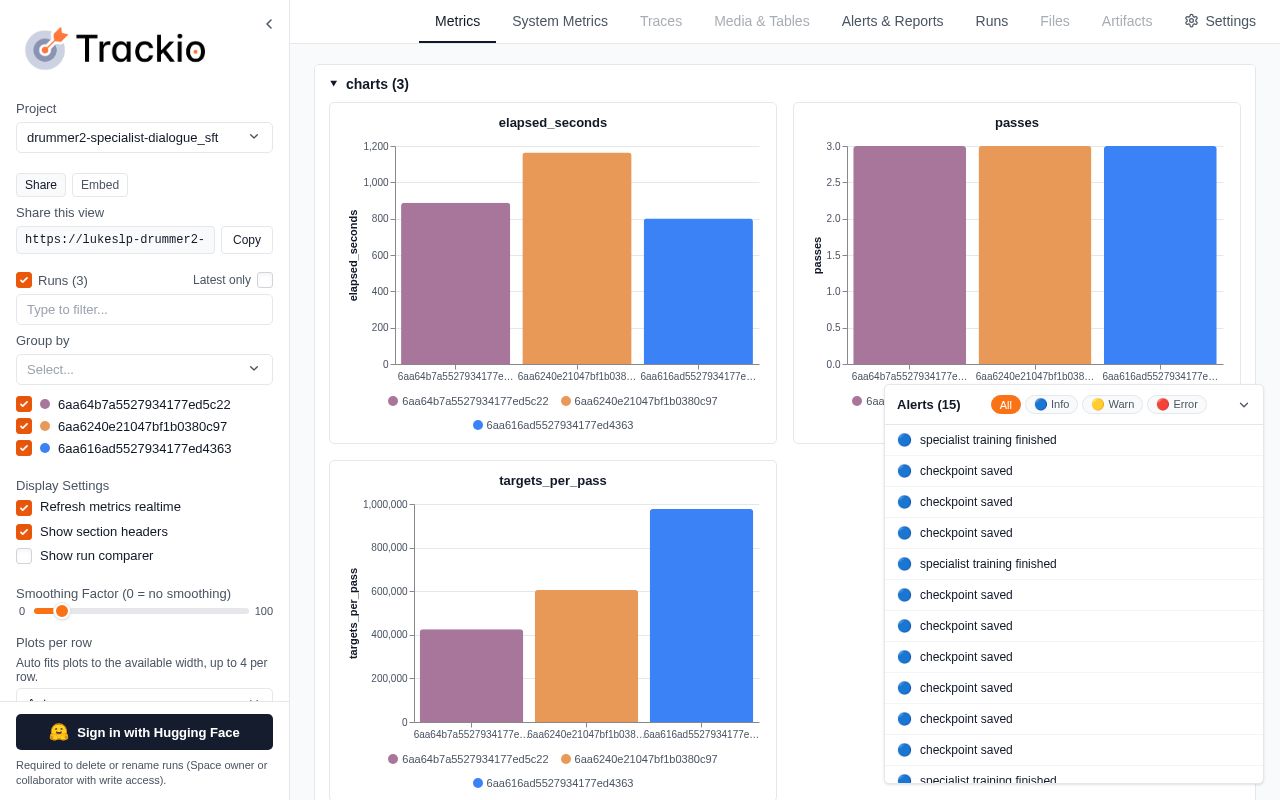Click the targets_per_pass chart title

553,481
